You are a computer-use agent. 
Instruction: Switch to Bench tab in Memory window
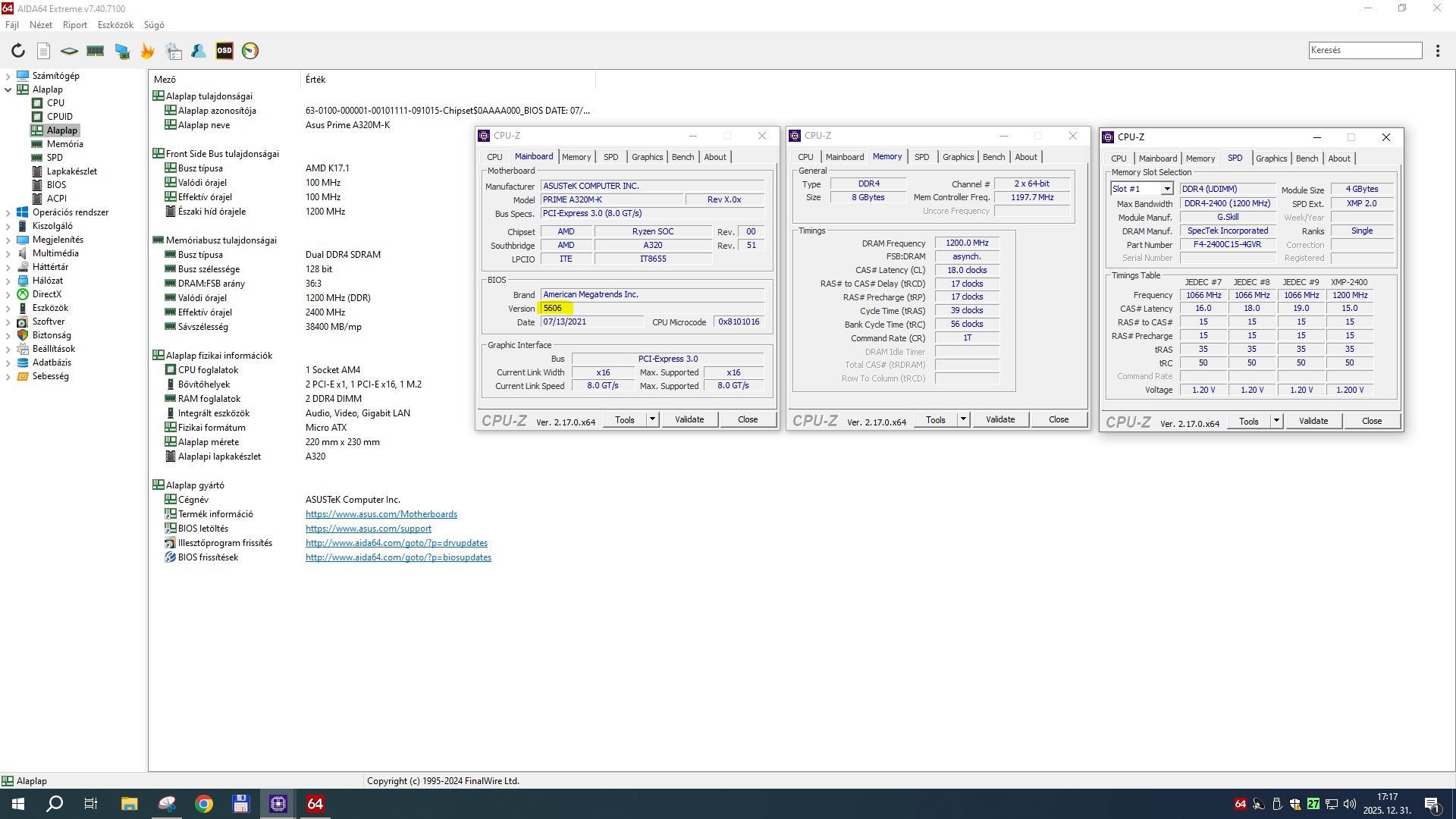click(x=993, y=157)
